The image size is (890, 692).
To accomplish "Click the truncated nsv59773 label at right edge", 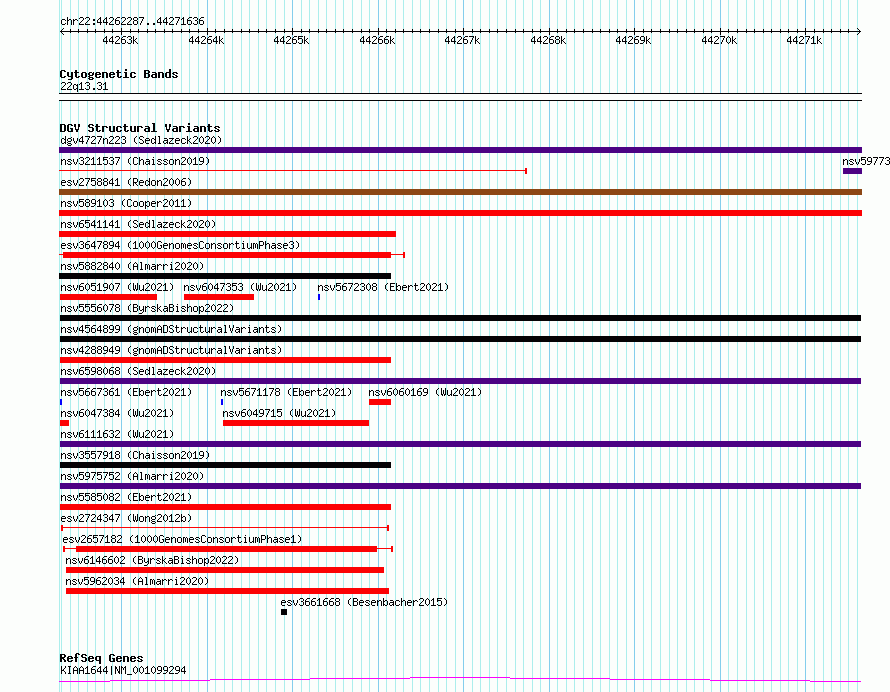I will coord(866,161).
